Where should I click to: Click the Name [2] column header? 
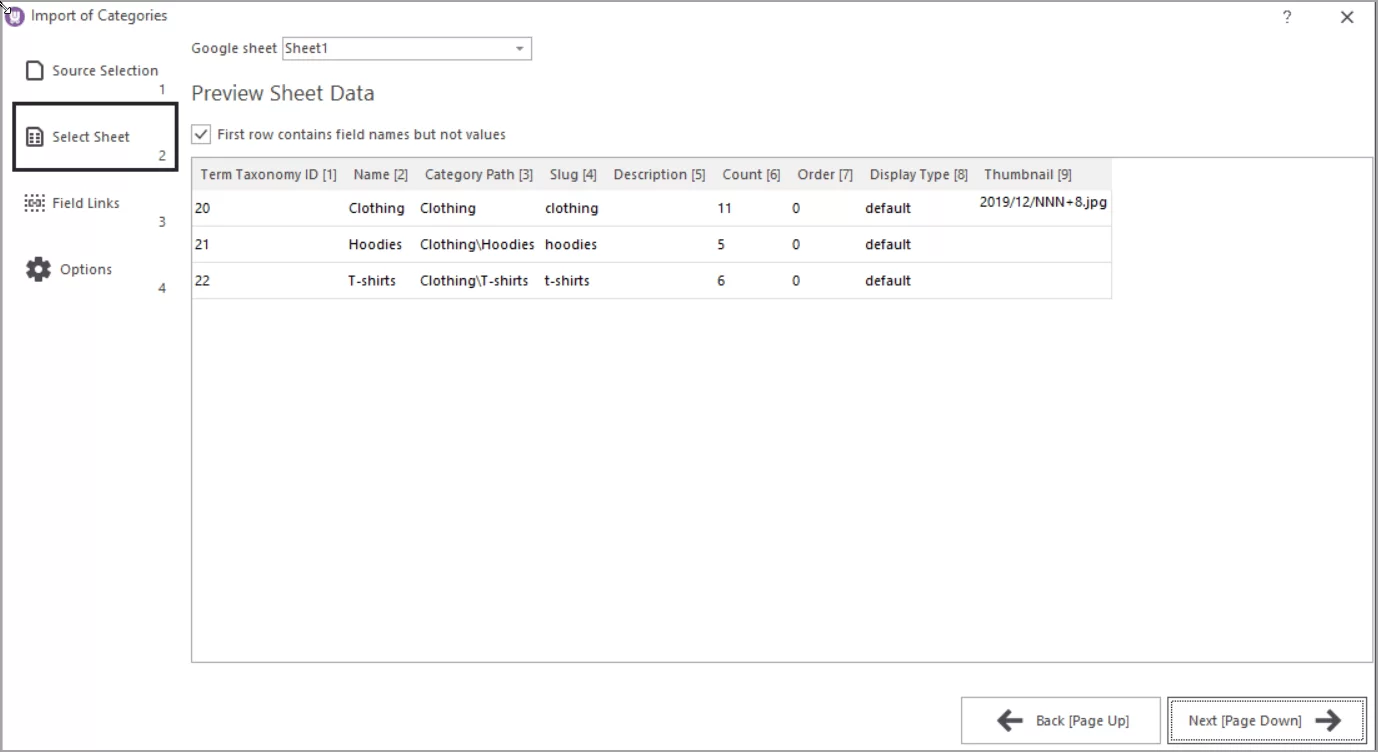point(380,173)
